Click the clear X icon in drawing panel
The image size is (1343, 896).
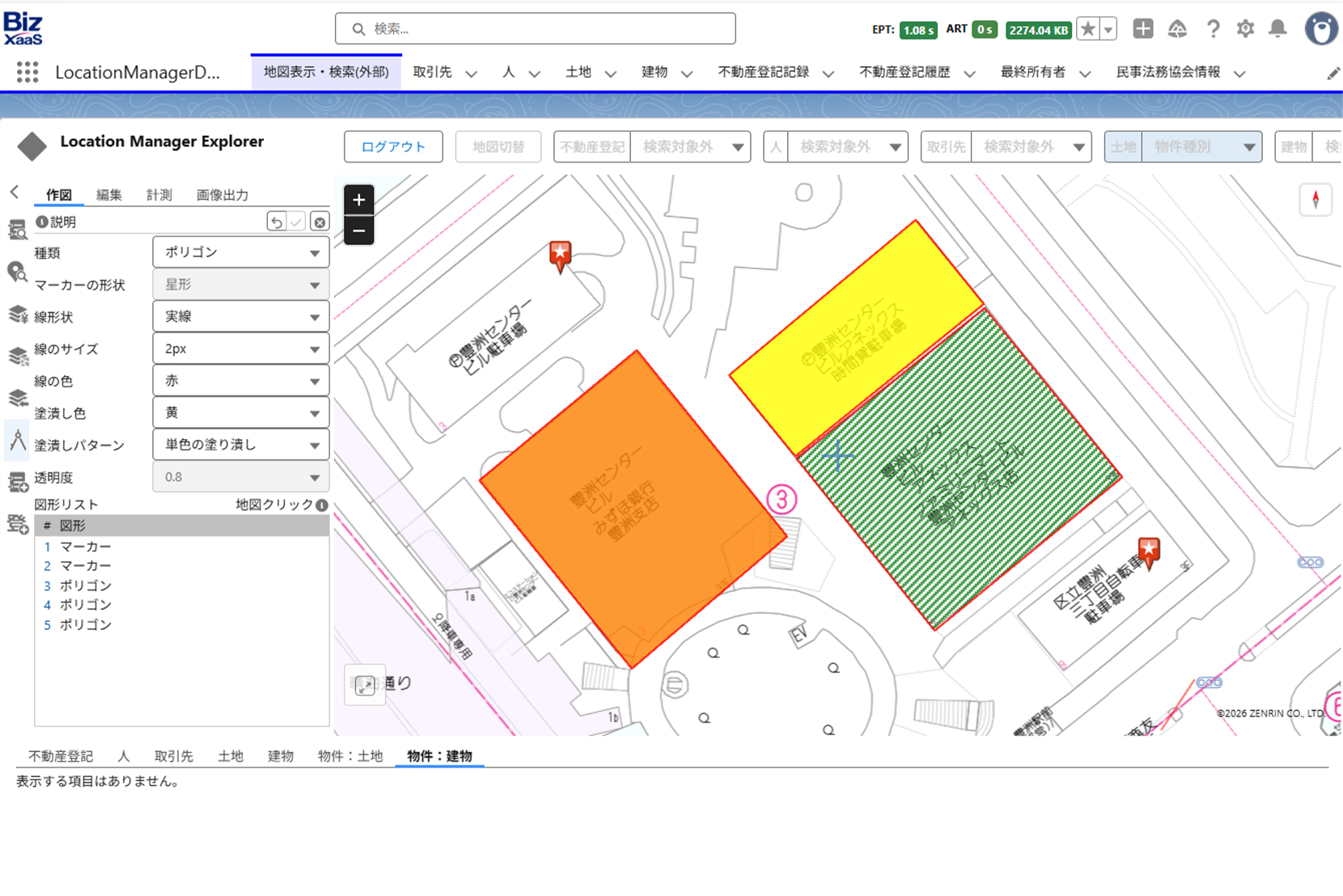[x=320, y=222]
